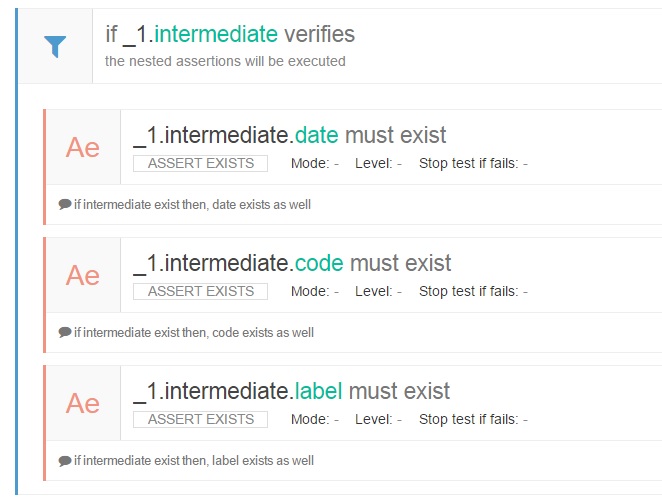Click ASSERT EXISTS badge on code assertion
662x497 pixels.
coord(200,291)
